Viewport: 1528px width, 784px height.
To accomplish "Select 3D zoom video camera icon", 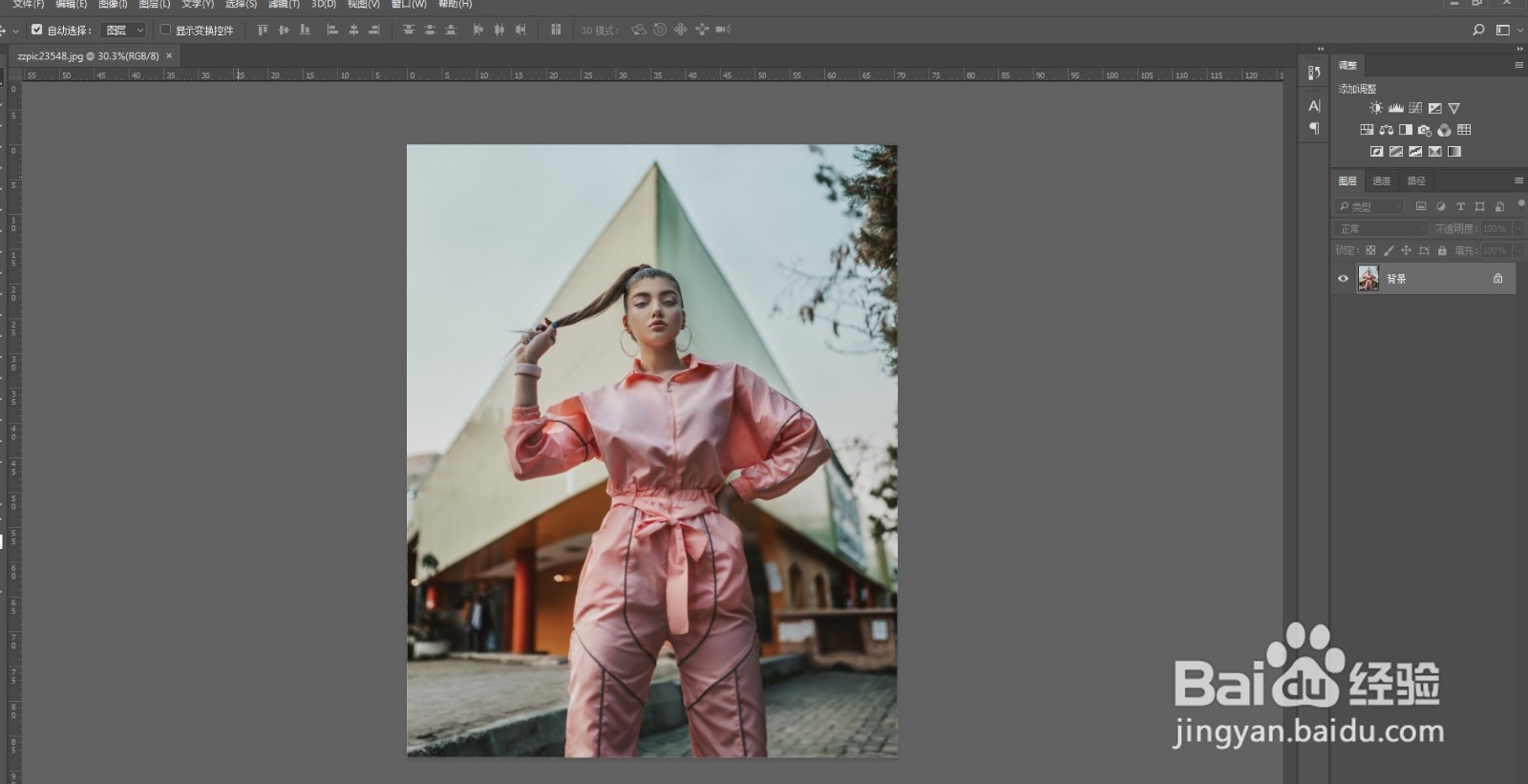I will [x=723, y=30].
